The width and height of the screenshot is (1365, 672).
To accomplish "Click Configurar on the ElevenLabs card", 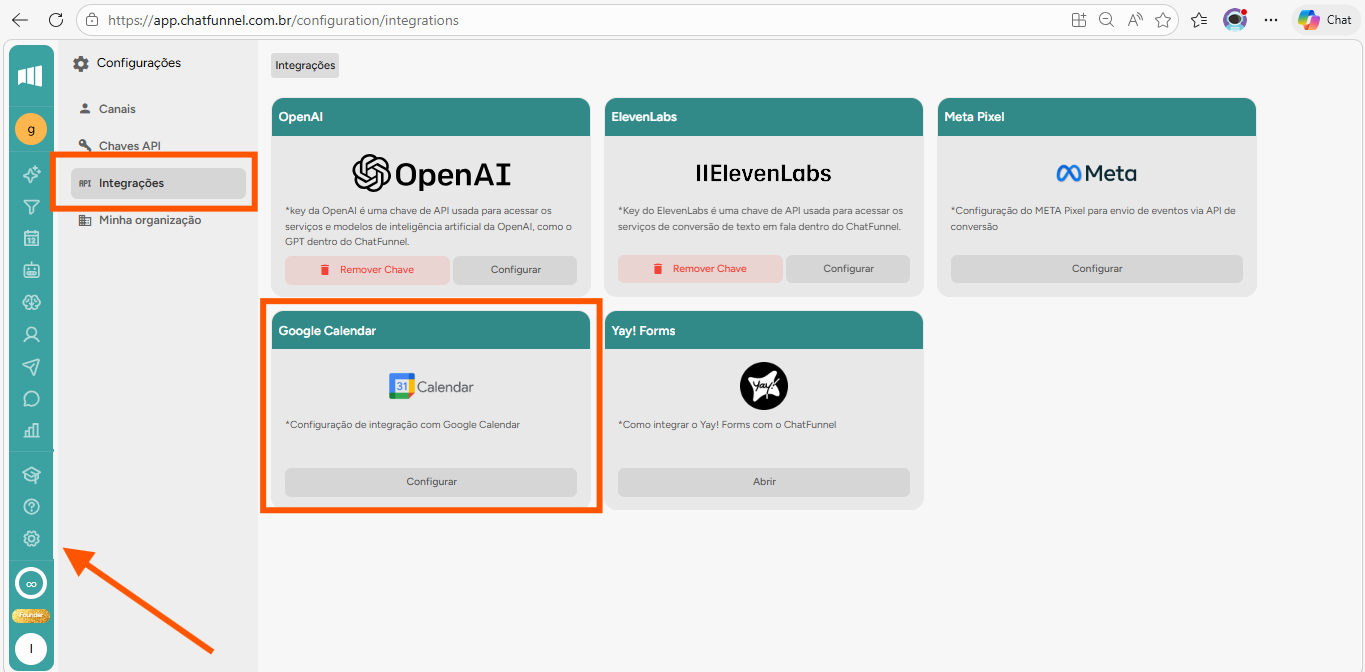I will click(848, 269).
